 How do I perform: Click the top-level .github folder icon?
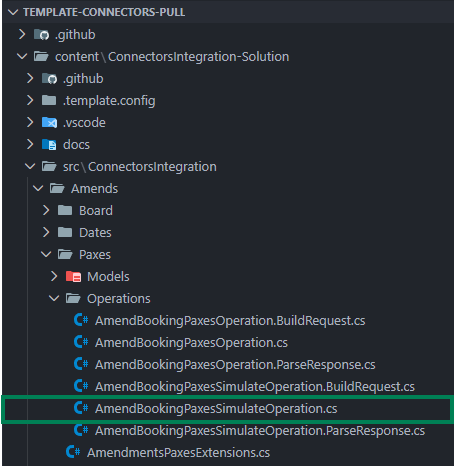(x=41, y=34)
